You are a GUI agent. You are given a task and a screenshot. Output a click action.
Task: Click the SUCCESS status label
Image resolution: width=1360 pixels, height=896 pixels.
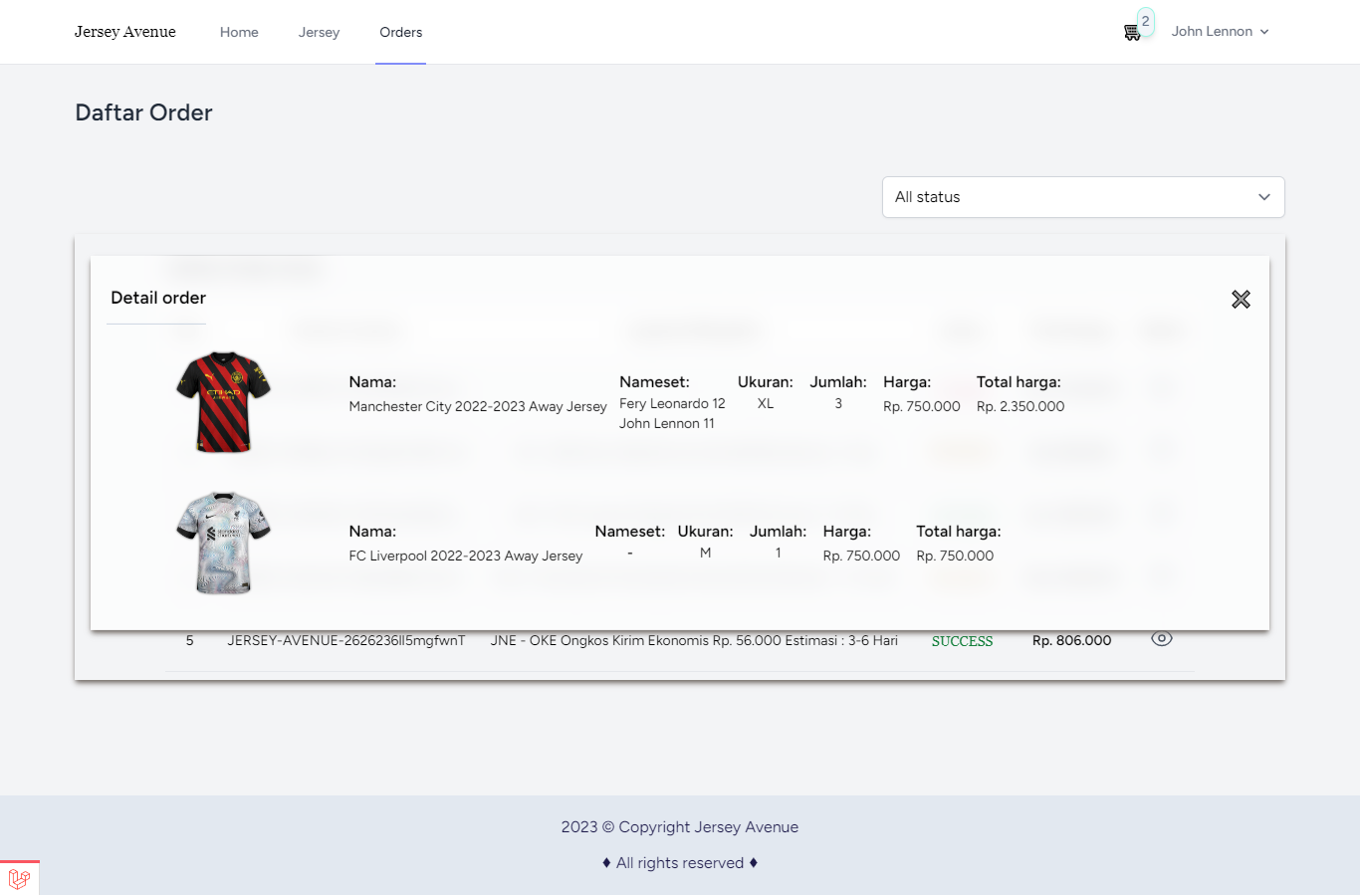[x=962, y=641]
